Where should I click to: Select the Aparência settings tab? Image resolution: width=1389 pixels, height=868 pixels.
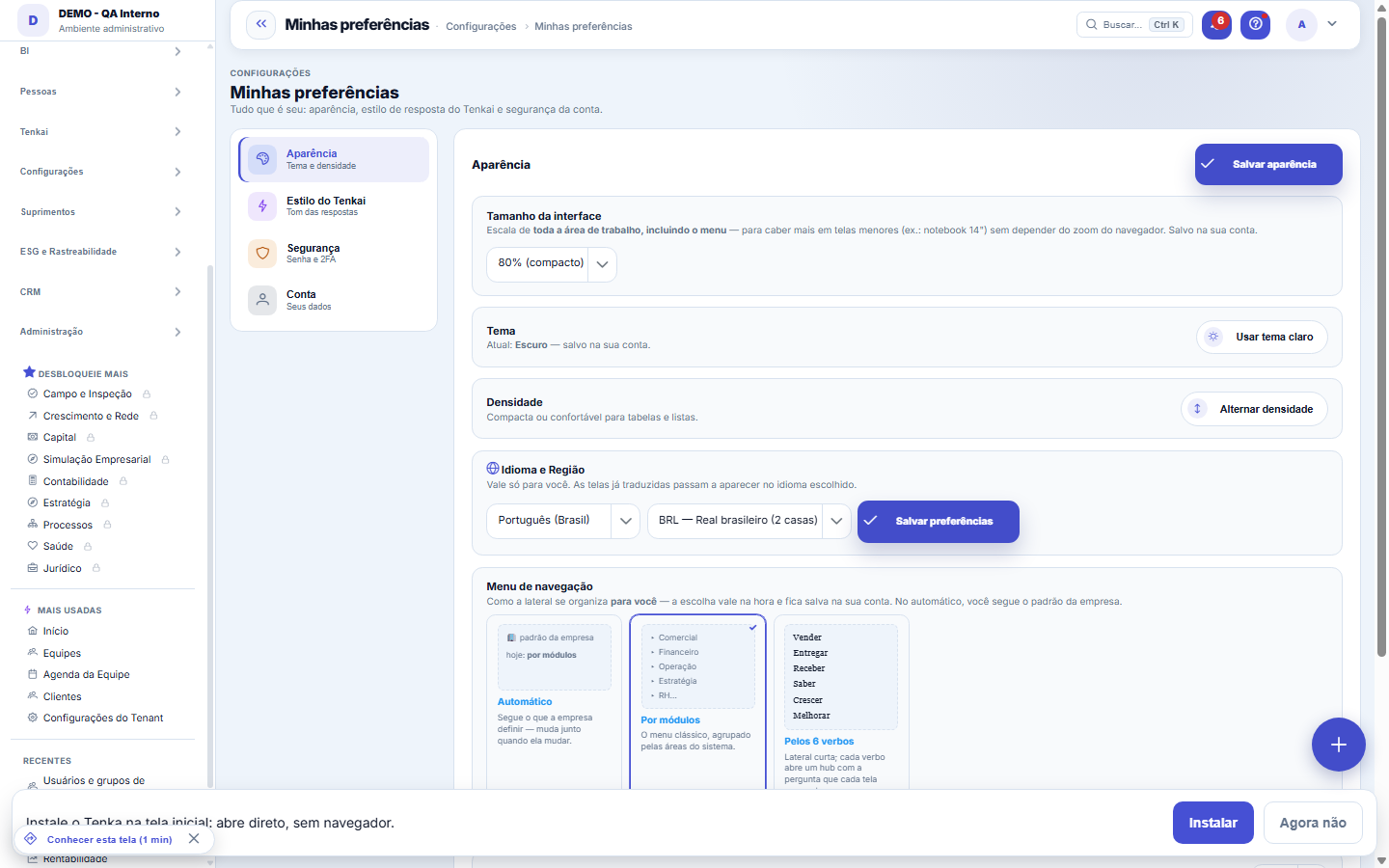pos(335,159)
